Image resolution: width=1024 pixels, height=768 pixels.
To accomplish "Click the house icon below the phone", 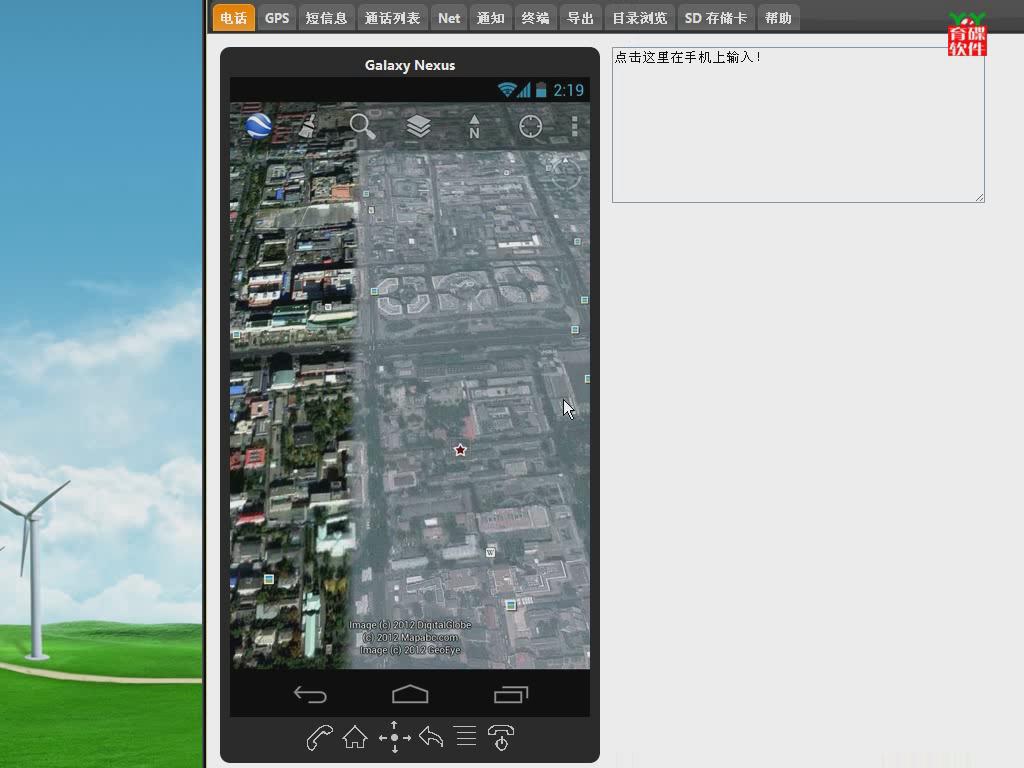I will [x=355, y=737].
